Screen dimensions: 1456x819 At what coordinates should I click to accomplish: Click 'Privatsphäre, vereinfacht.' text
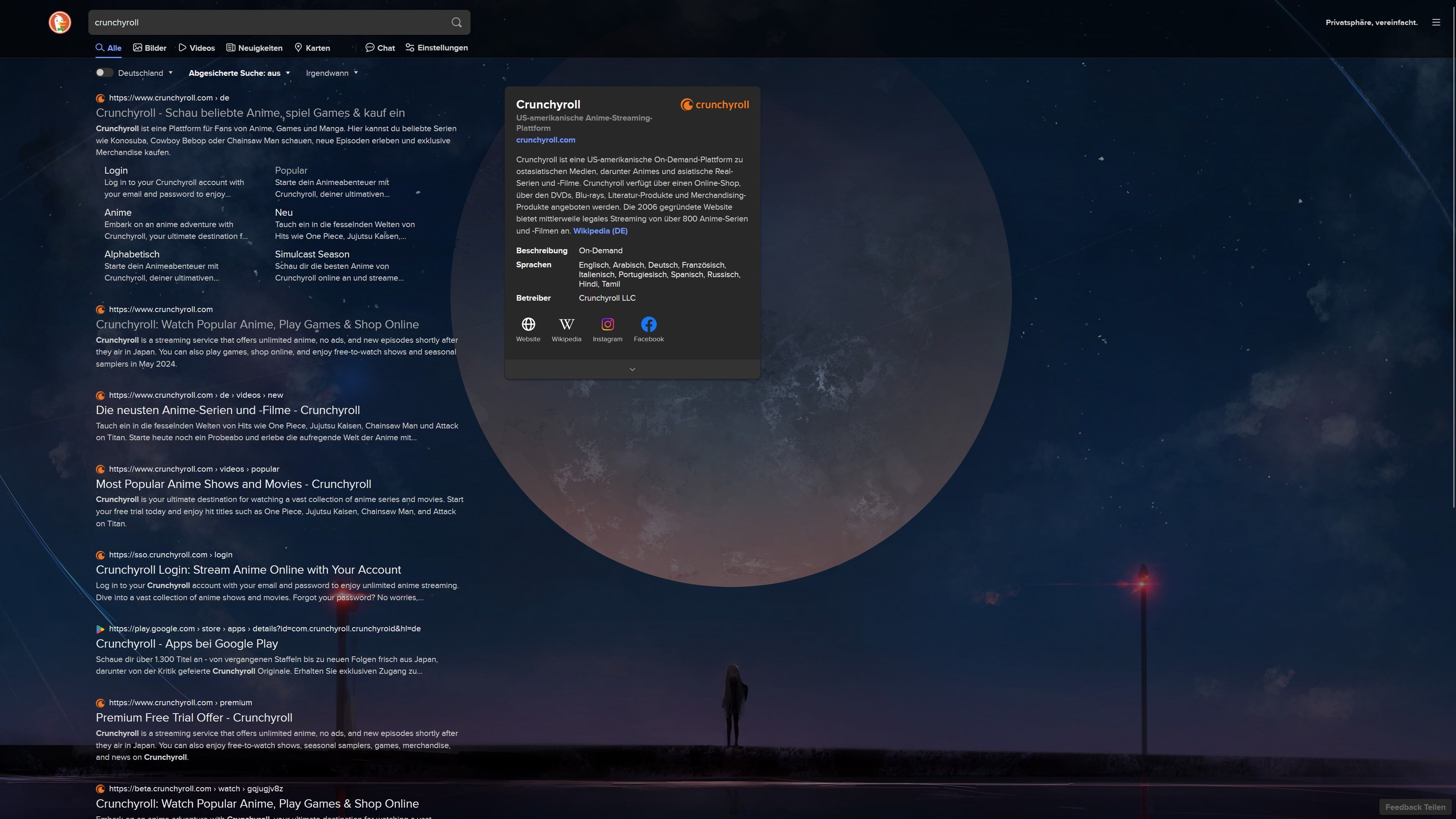(x=1372, y=23)
